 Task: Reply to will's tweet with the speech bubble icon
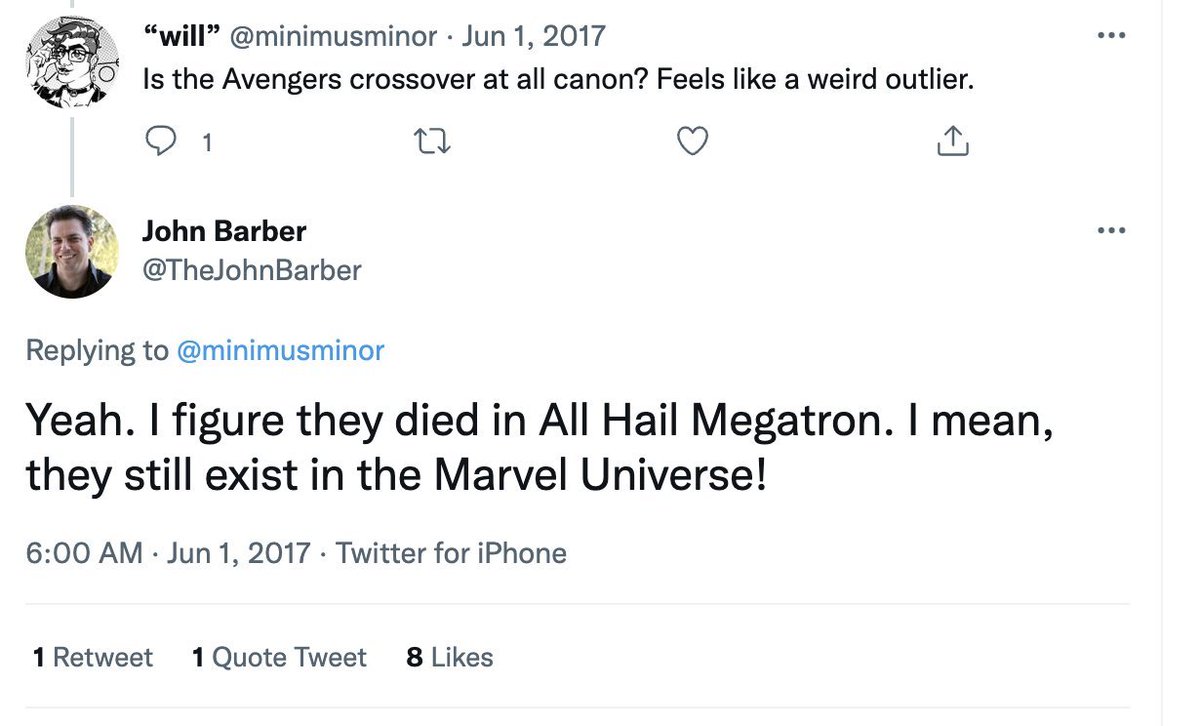(160, 143)
